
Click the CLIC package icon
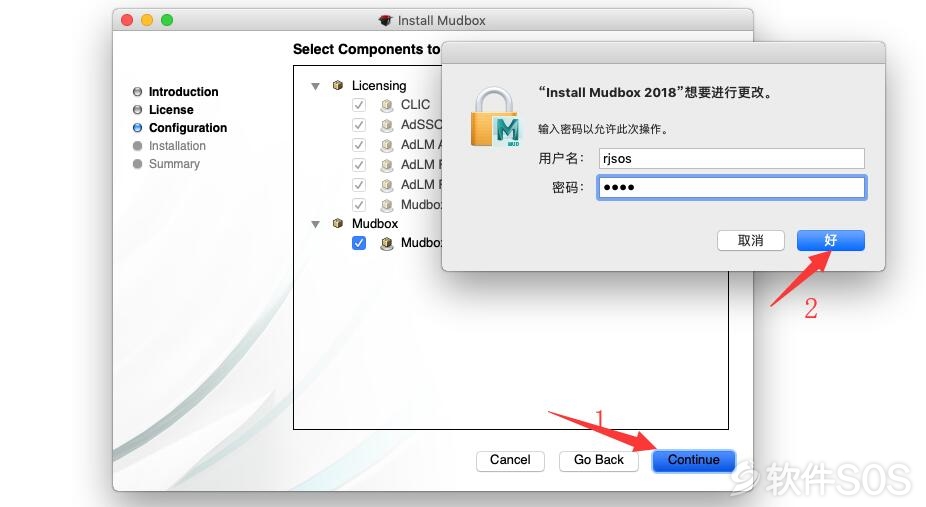click(387, 105)
